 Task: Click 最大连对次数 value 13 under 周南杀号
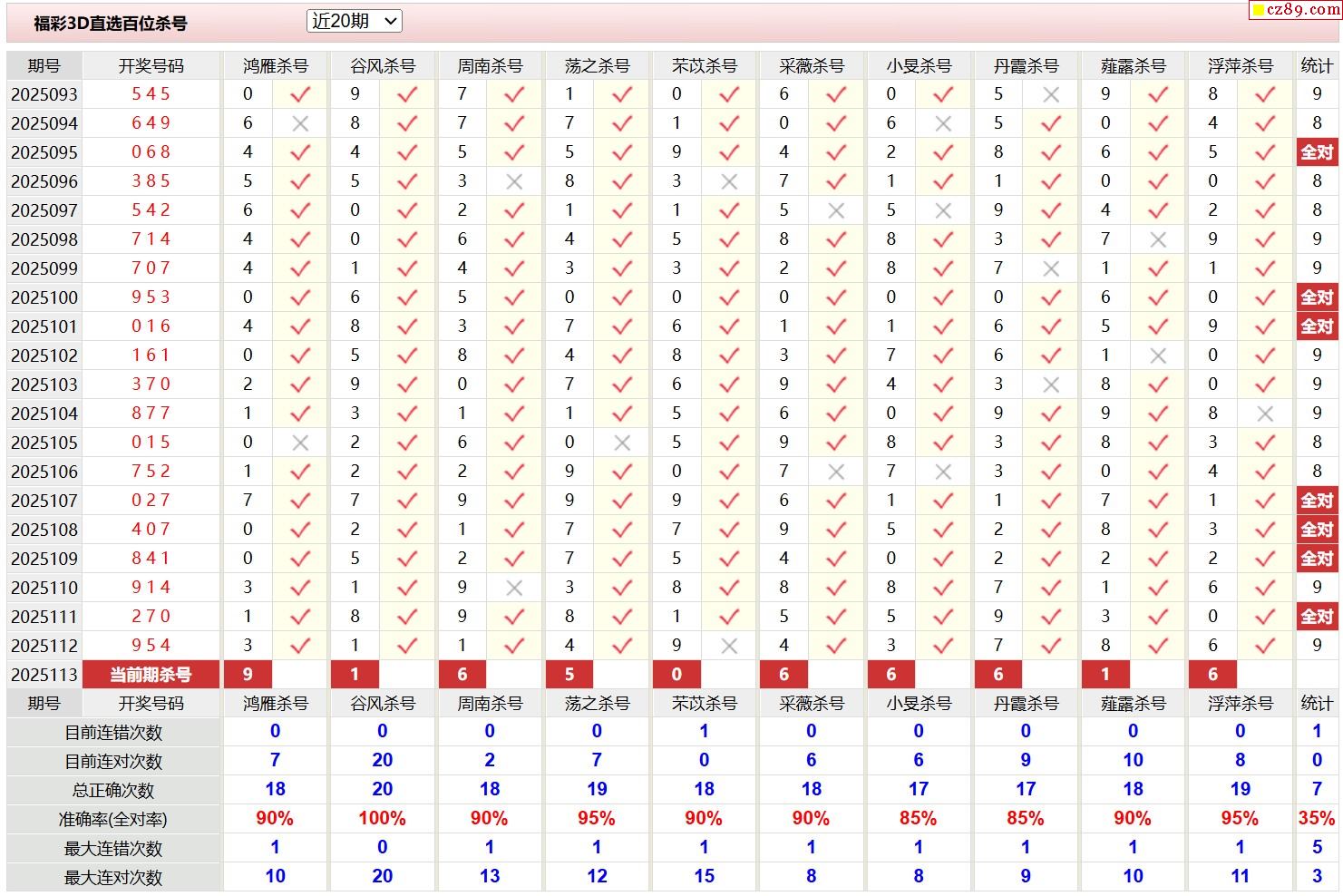click(x=490, y=877)
